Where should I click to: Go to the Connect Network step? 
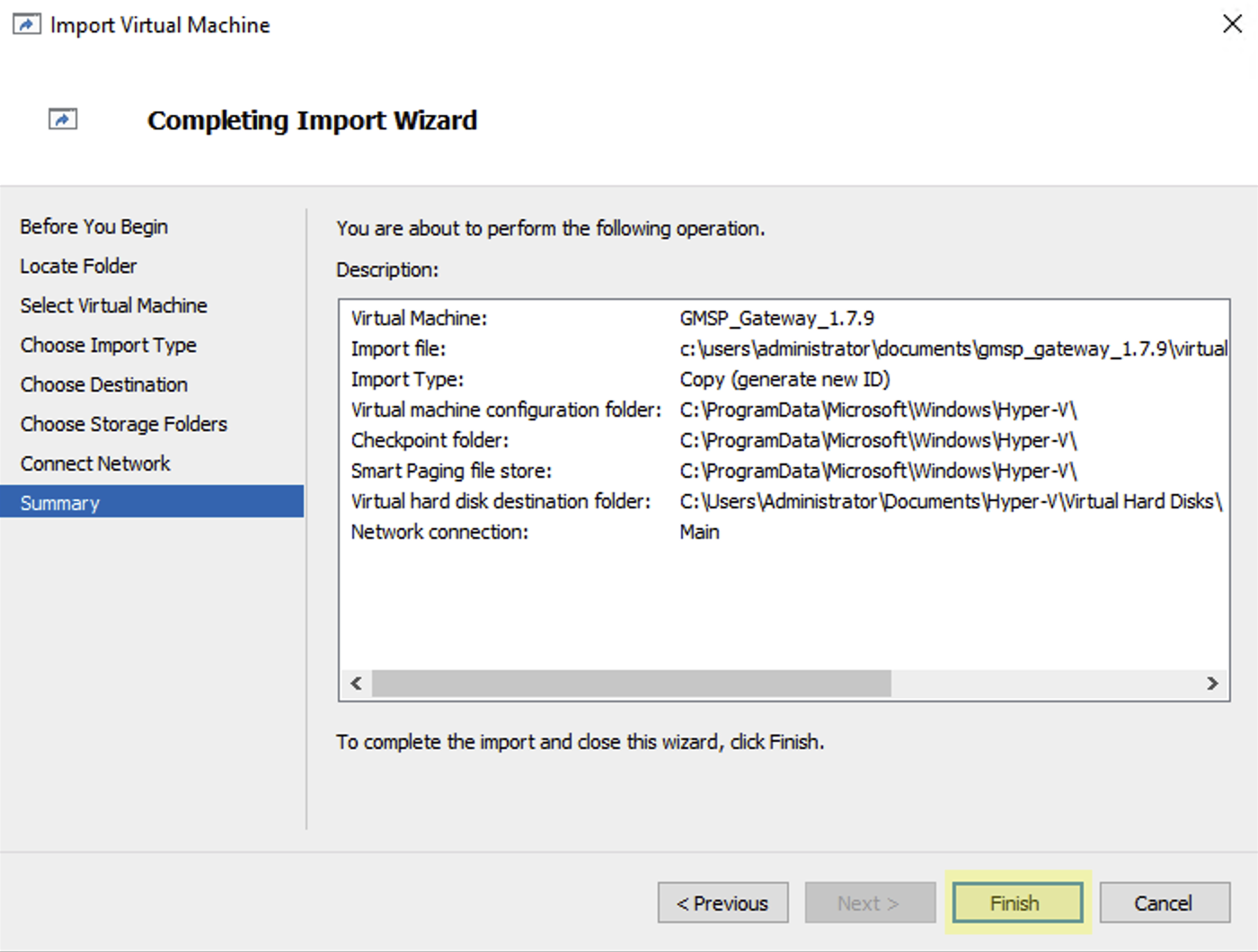click(95, 463)
